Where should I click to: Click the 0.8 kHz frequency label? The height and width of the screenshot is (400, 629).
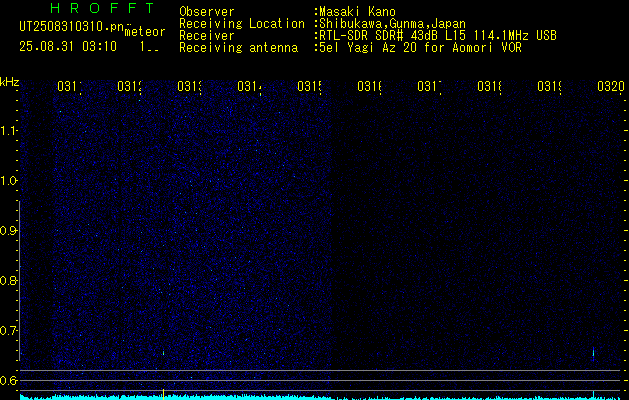click(x=8, y=280)
